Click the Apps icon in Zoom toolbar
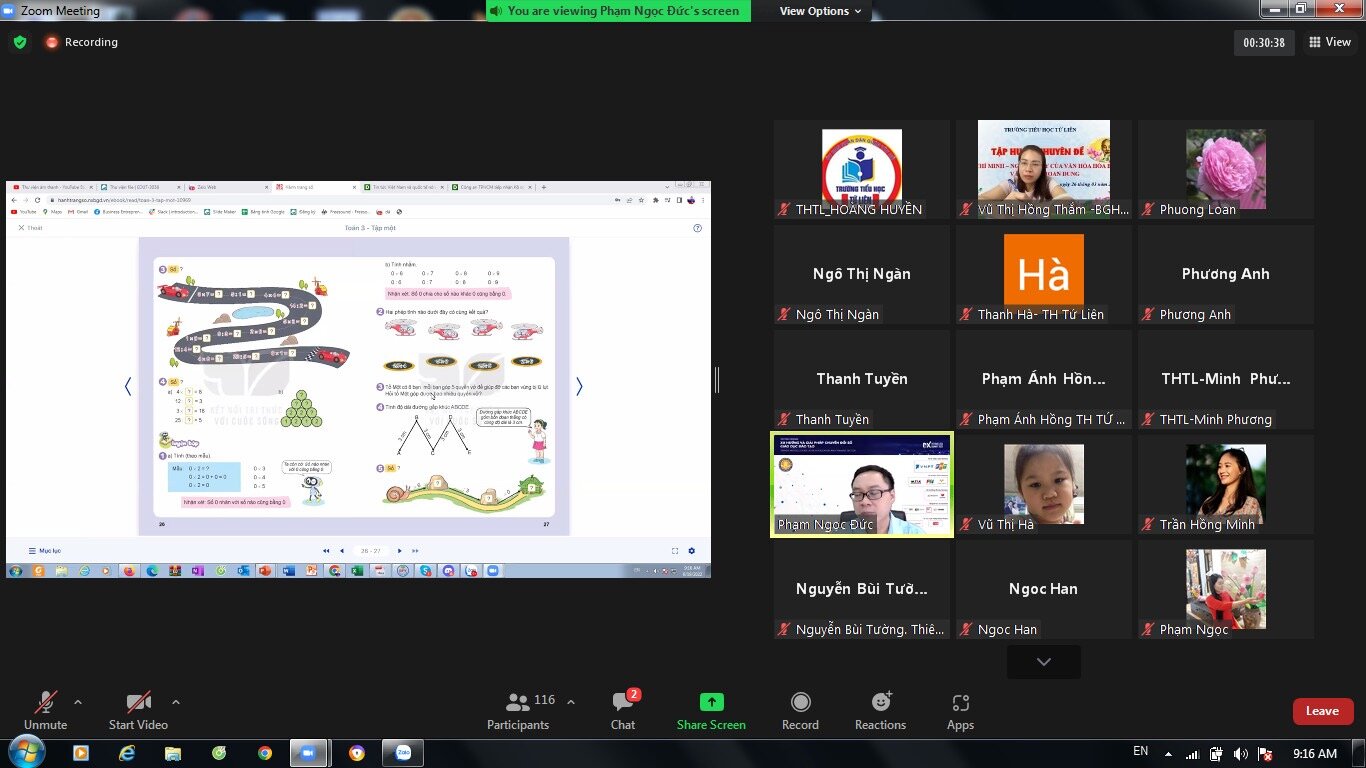 960,710
